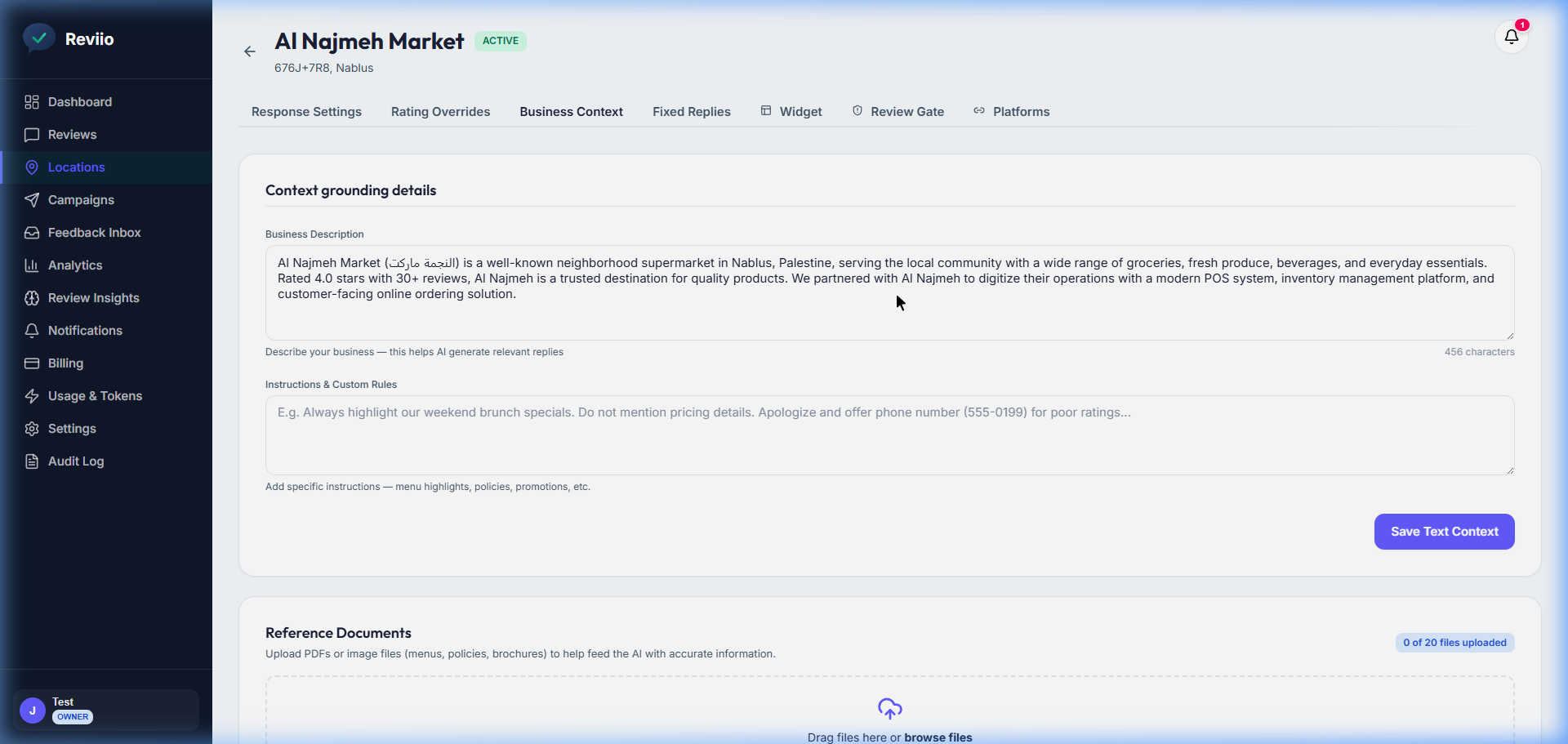
Task: Click the Campaigns paper plane icon
Action: pos(32,200)
